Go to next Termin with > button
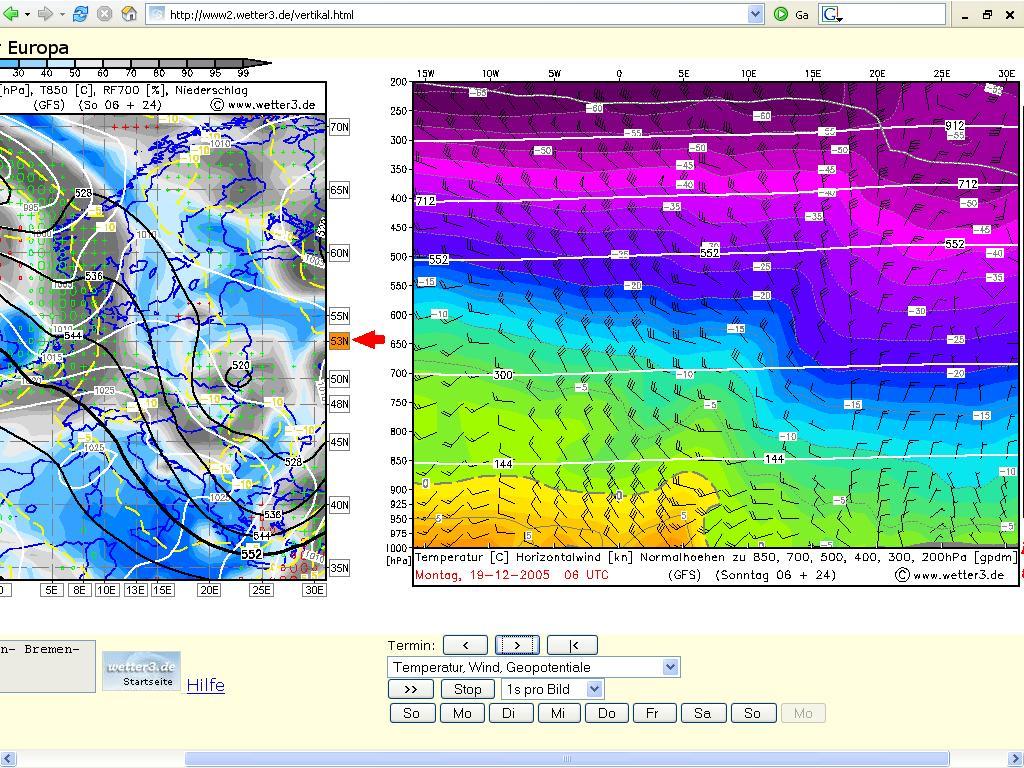 pyautogui.click(x=517, y=645)
